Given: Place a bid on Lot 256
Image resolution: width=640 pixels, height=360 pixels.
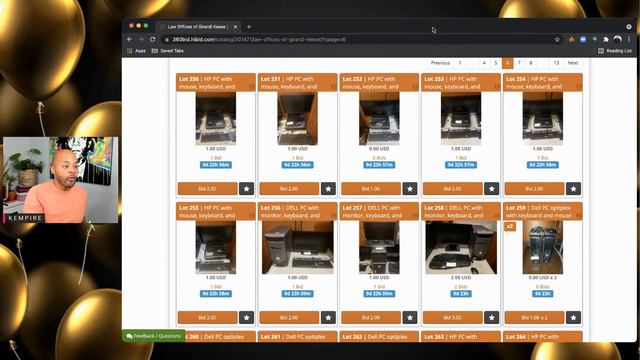Looking at the screenshot, I should (x=289, y=318).
